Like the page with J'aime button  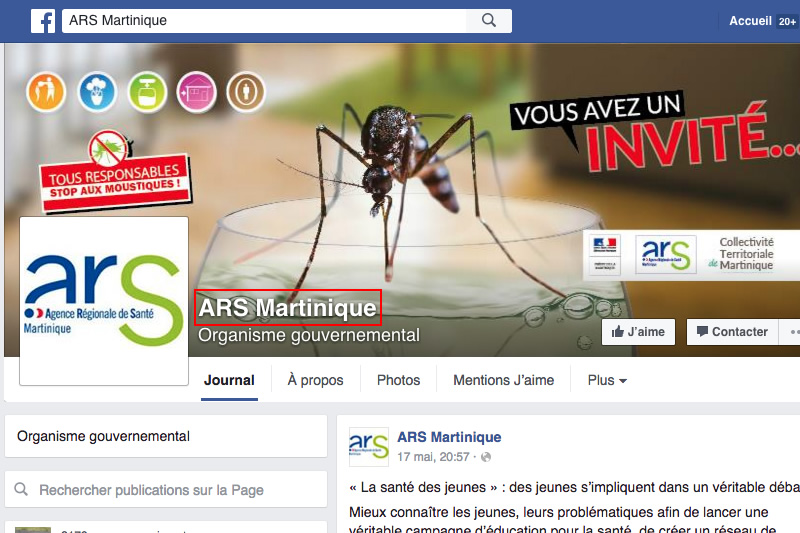(x=638, y=332)
